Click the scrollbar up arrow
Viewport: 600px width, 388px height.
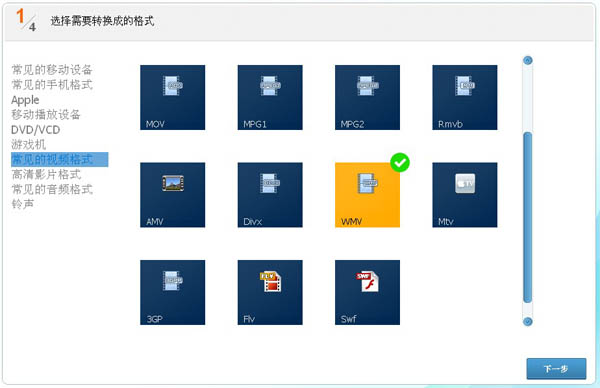[528, 60]
